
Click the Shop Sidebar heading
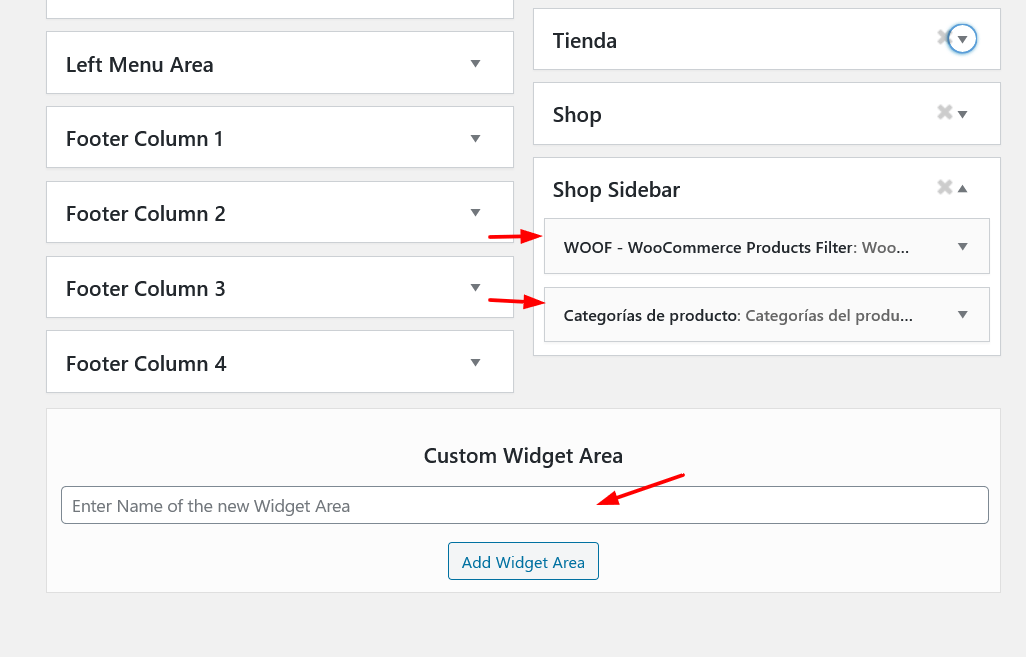pos(616,190)
